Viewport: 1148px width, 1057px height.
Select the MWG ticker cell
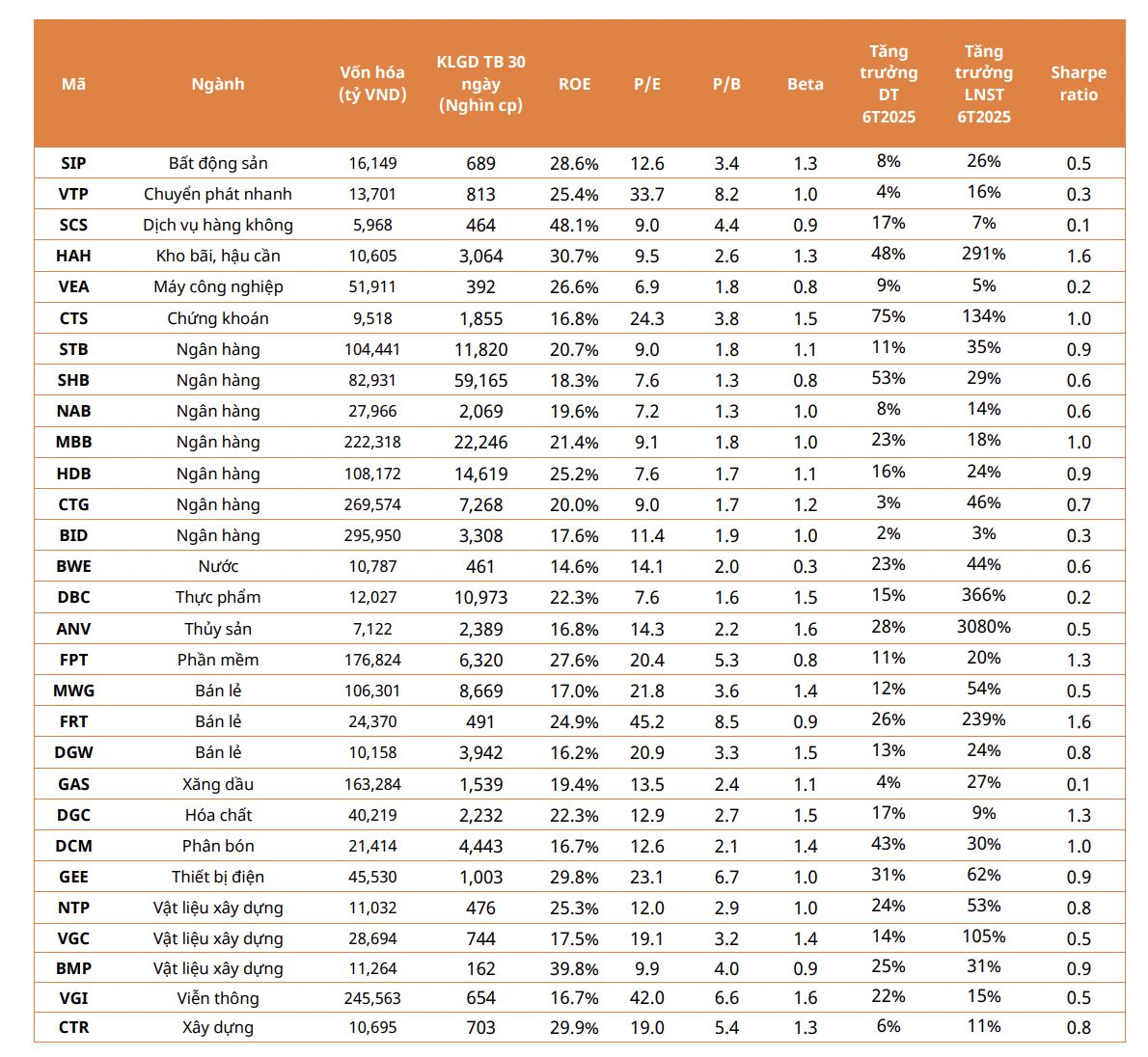(x=73, y=691)
